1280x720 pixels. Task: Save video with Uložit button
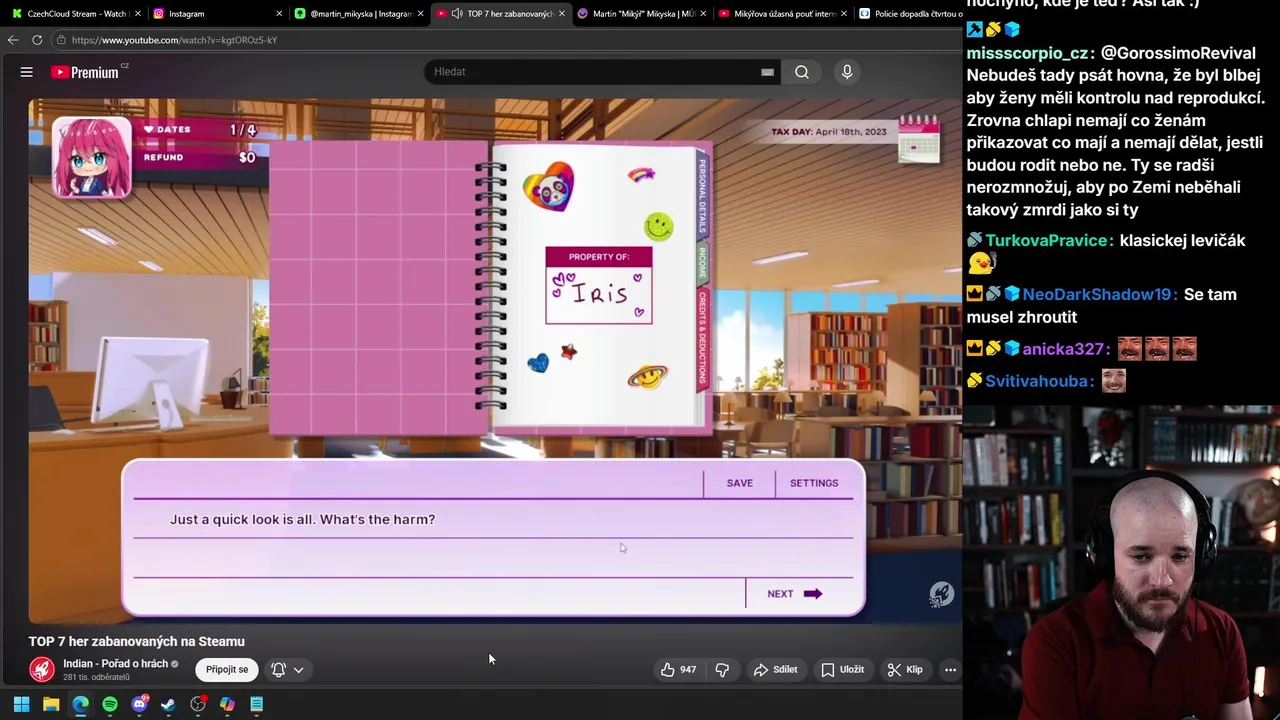click(x=843, y=669)
